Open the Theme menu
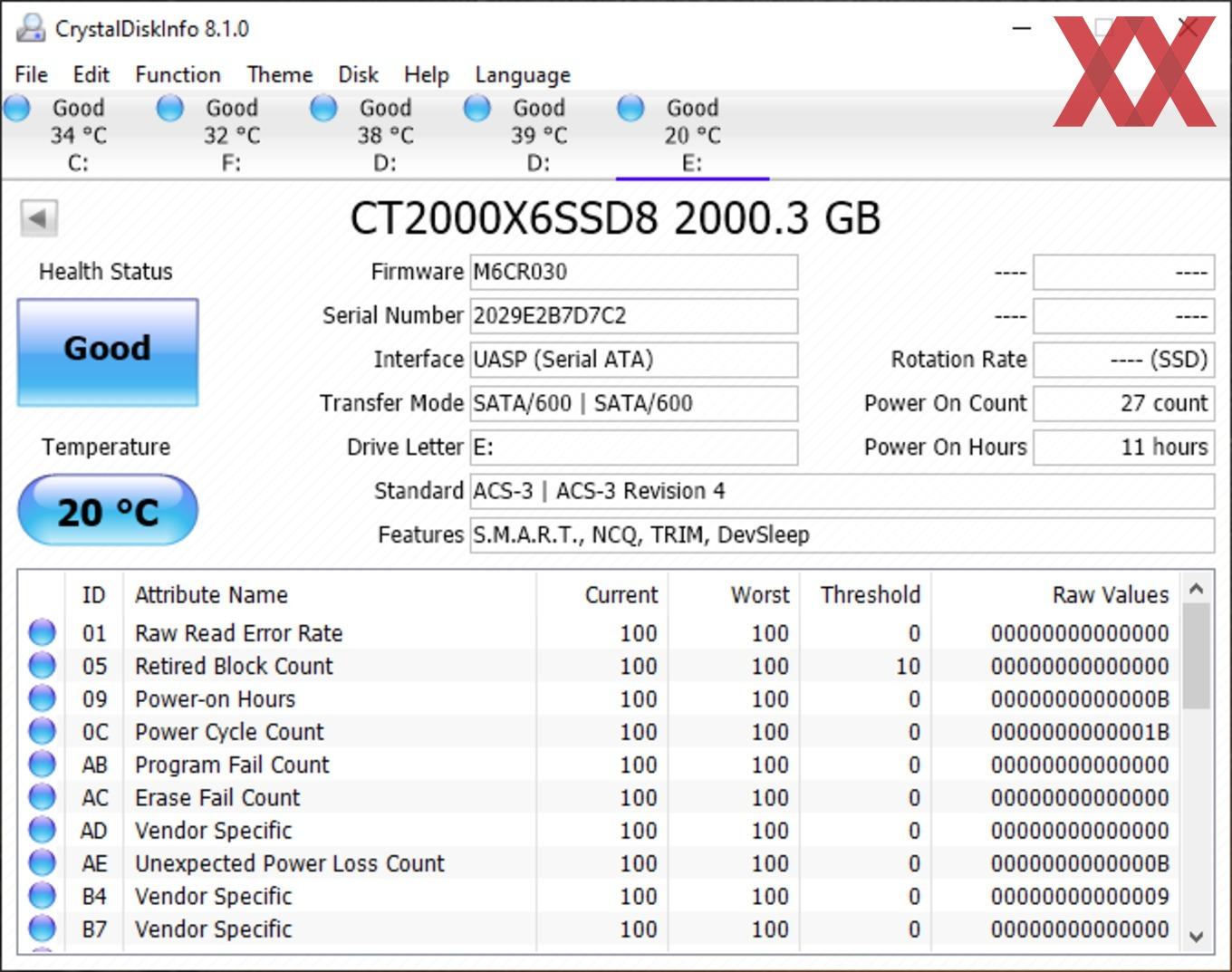Image resolution: width=1232 pixels, height=972 pixels. [280, 74]
